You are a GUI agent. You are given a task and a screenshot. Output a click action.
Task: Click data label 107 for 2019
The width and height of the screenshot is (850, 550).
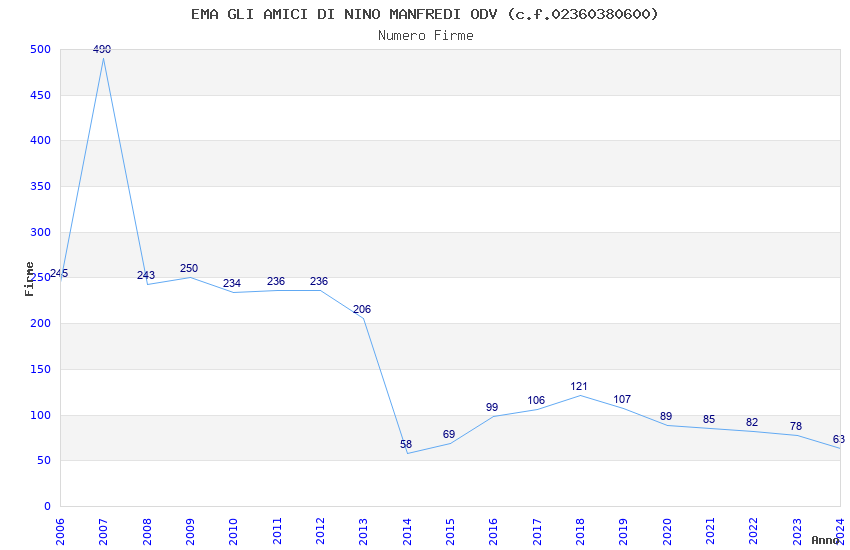point(622,399)
